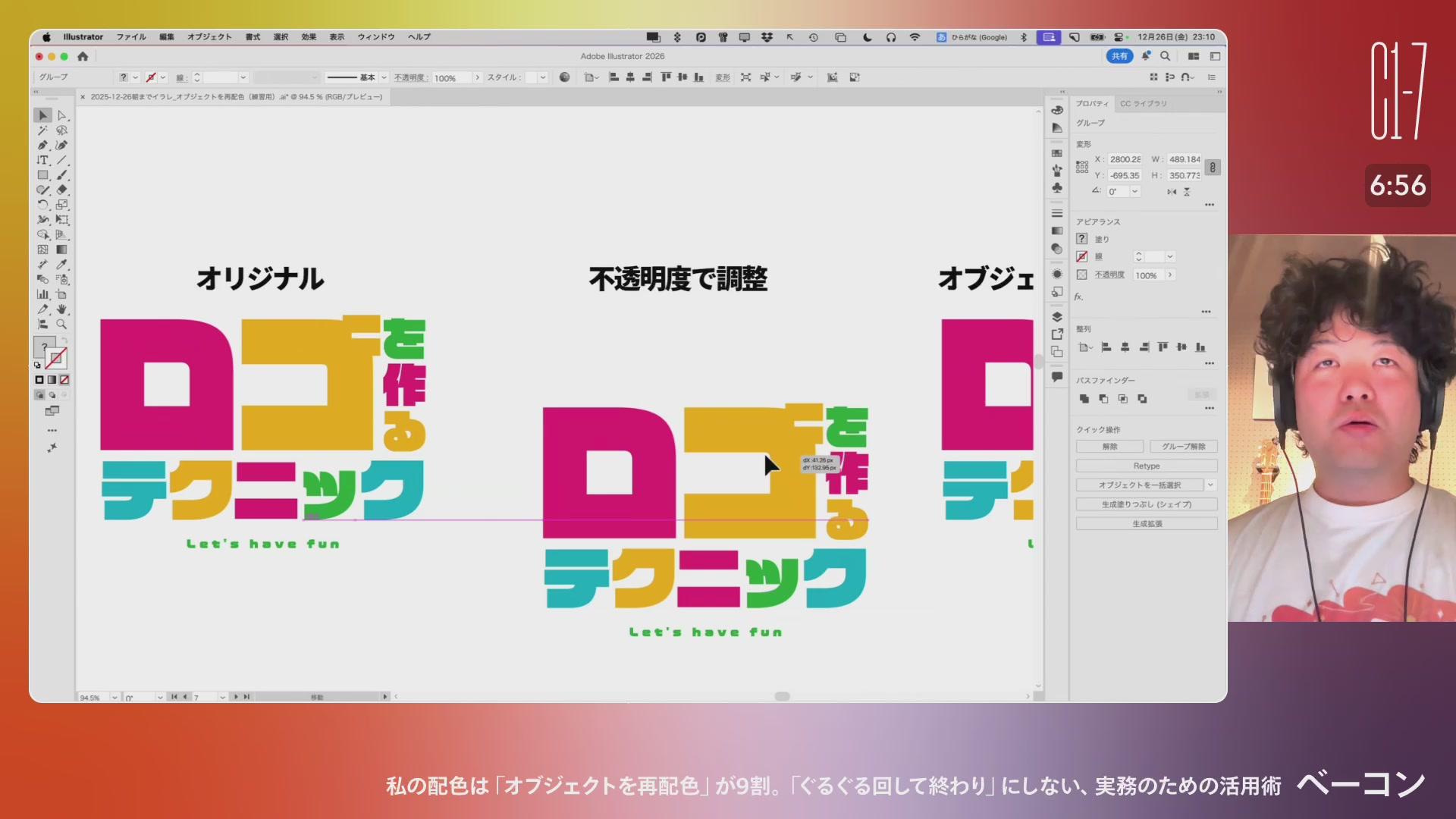This screenshot has width=1456, height=819.
Task: Pick the Type tool
Action: click(x=42, y=160)
